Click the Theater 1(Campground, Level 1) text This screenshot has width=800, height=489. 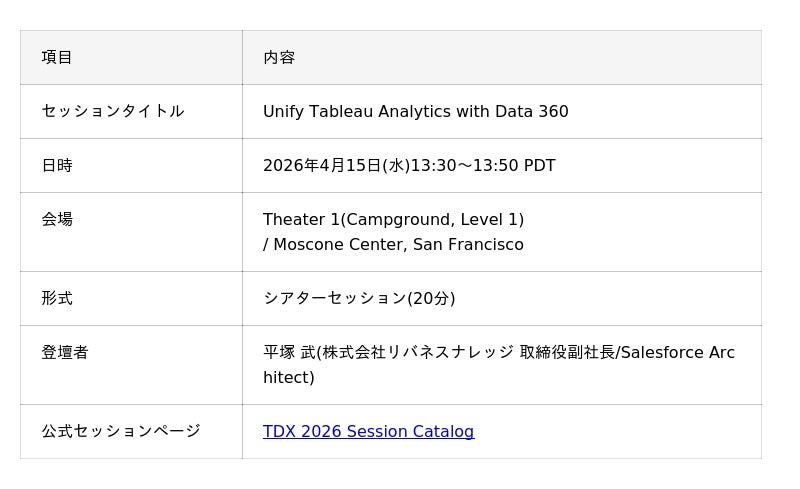[393, 220]
